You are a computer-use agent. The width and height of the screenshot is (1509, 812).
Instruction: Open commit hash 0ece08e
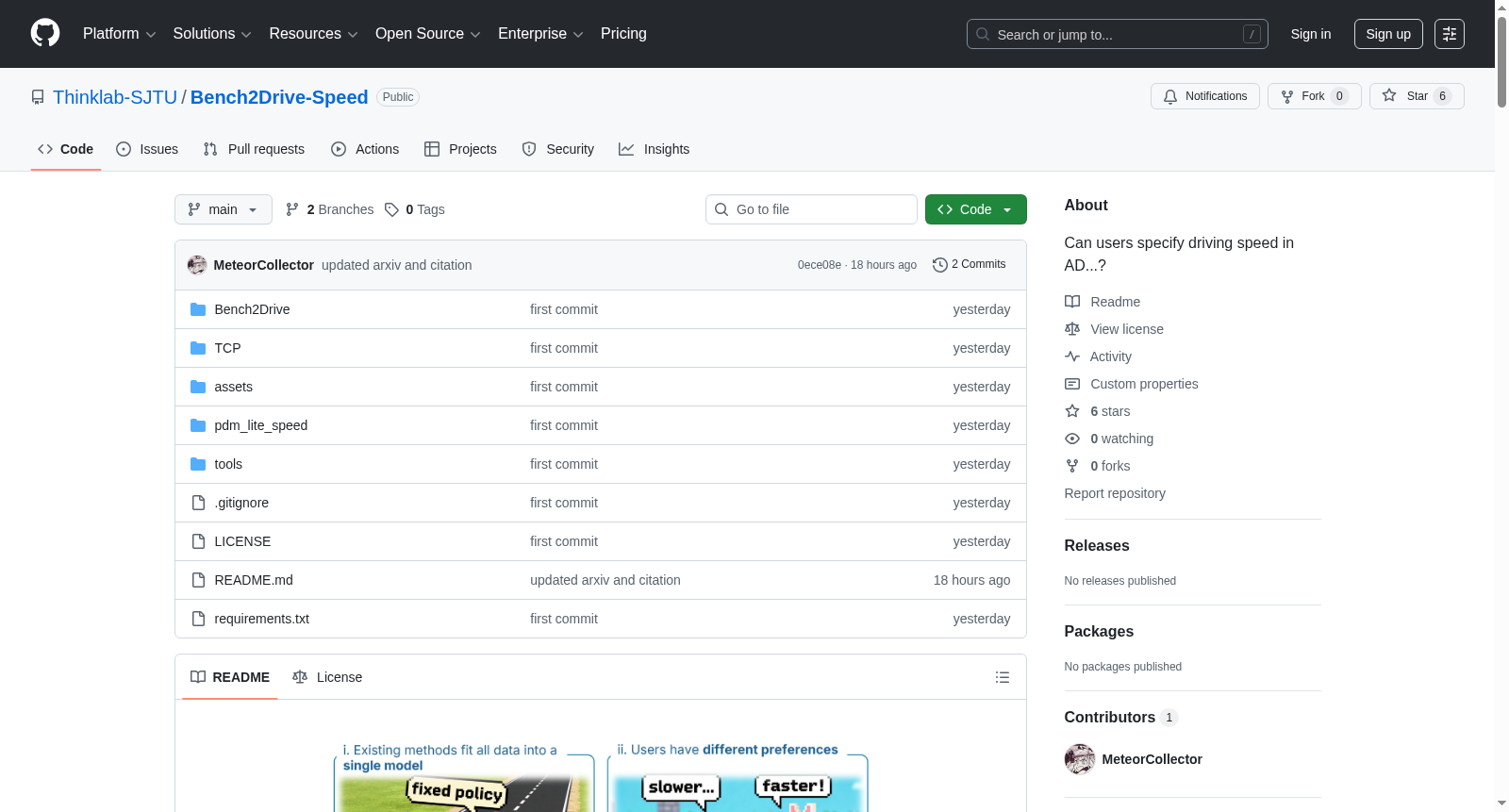coord(820,265)
